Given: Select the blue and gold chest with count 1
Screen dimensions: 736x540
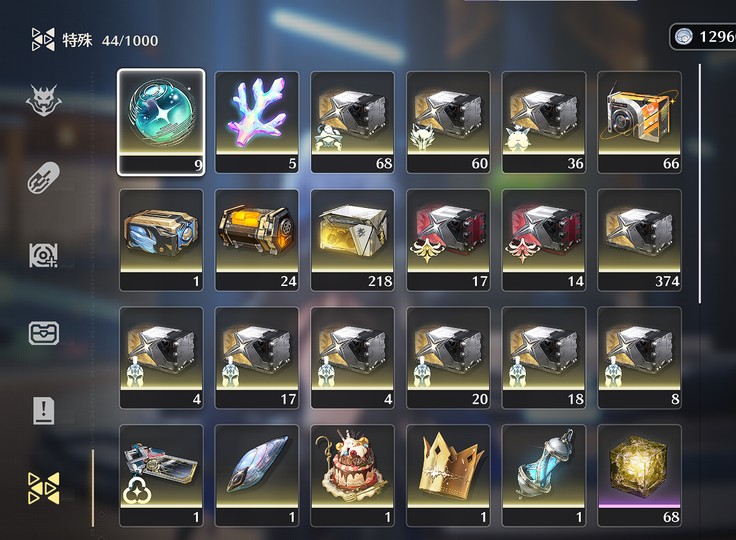Looking at the screenshot, I should tap(161, 240).
